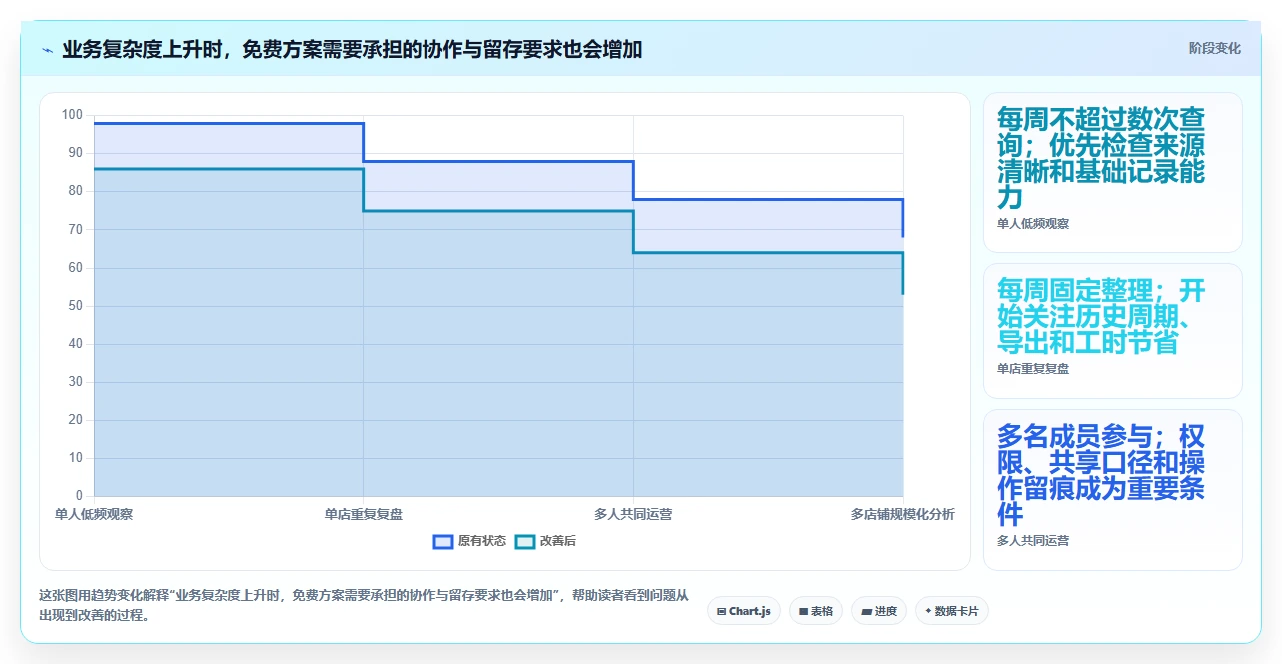Open the 单人低频观察 stage card

coord(1113,172)
